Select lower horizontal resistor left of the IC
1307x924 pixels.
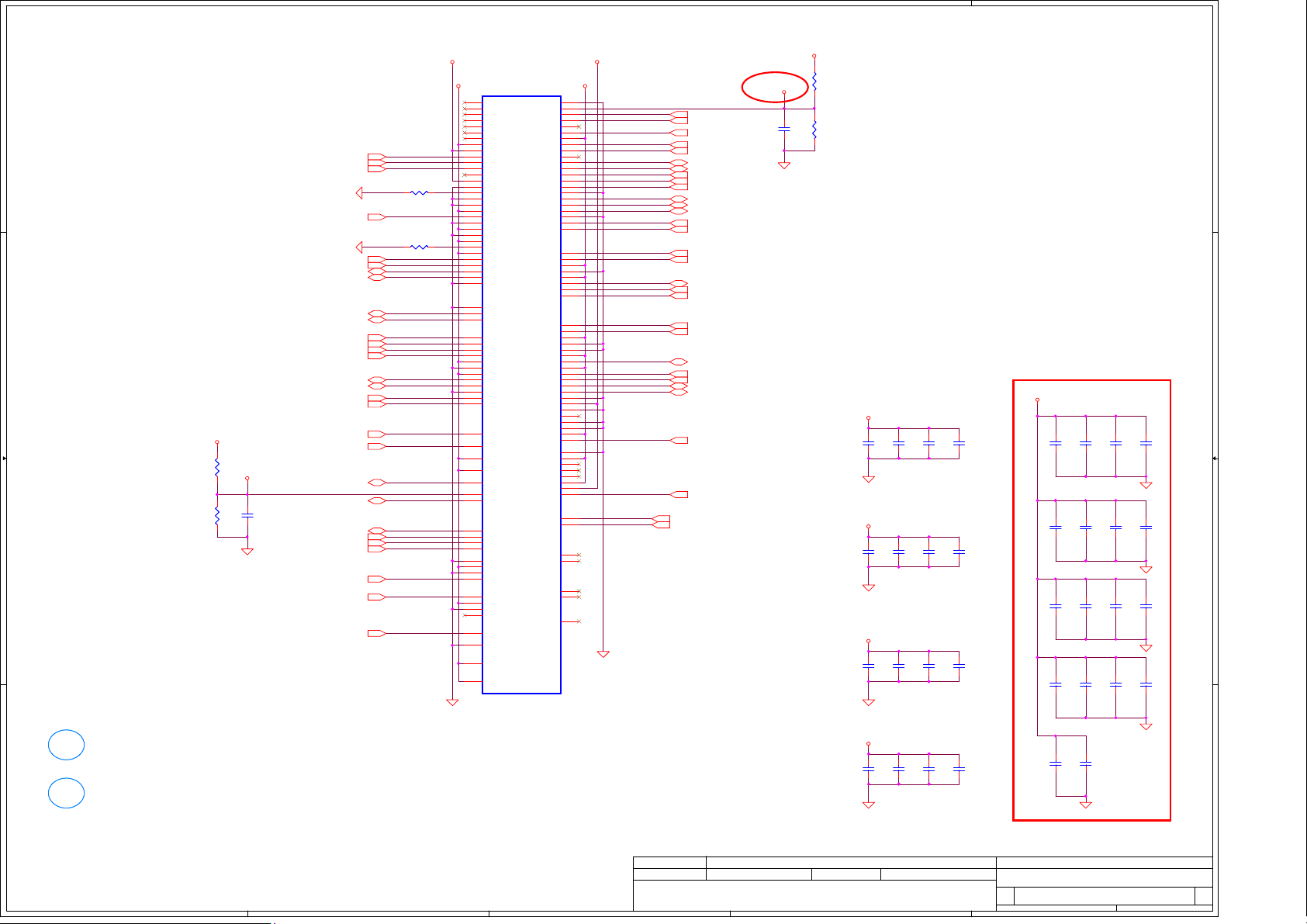[x=419, y=247]
